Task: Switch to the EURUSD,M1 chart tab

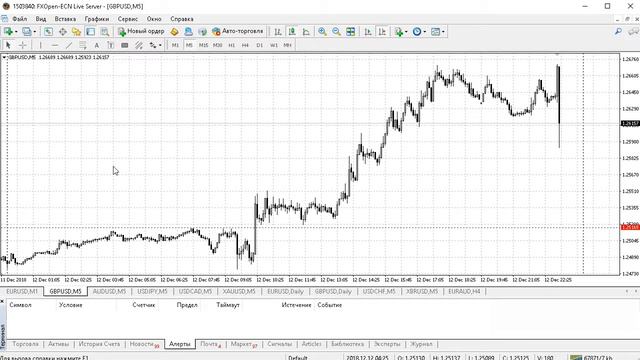Action: [22, 291]
